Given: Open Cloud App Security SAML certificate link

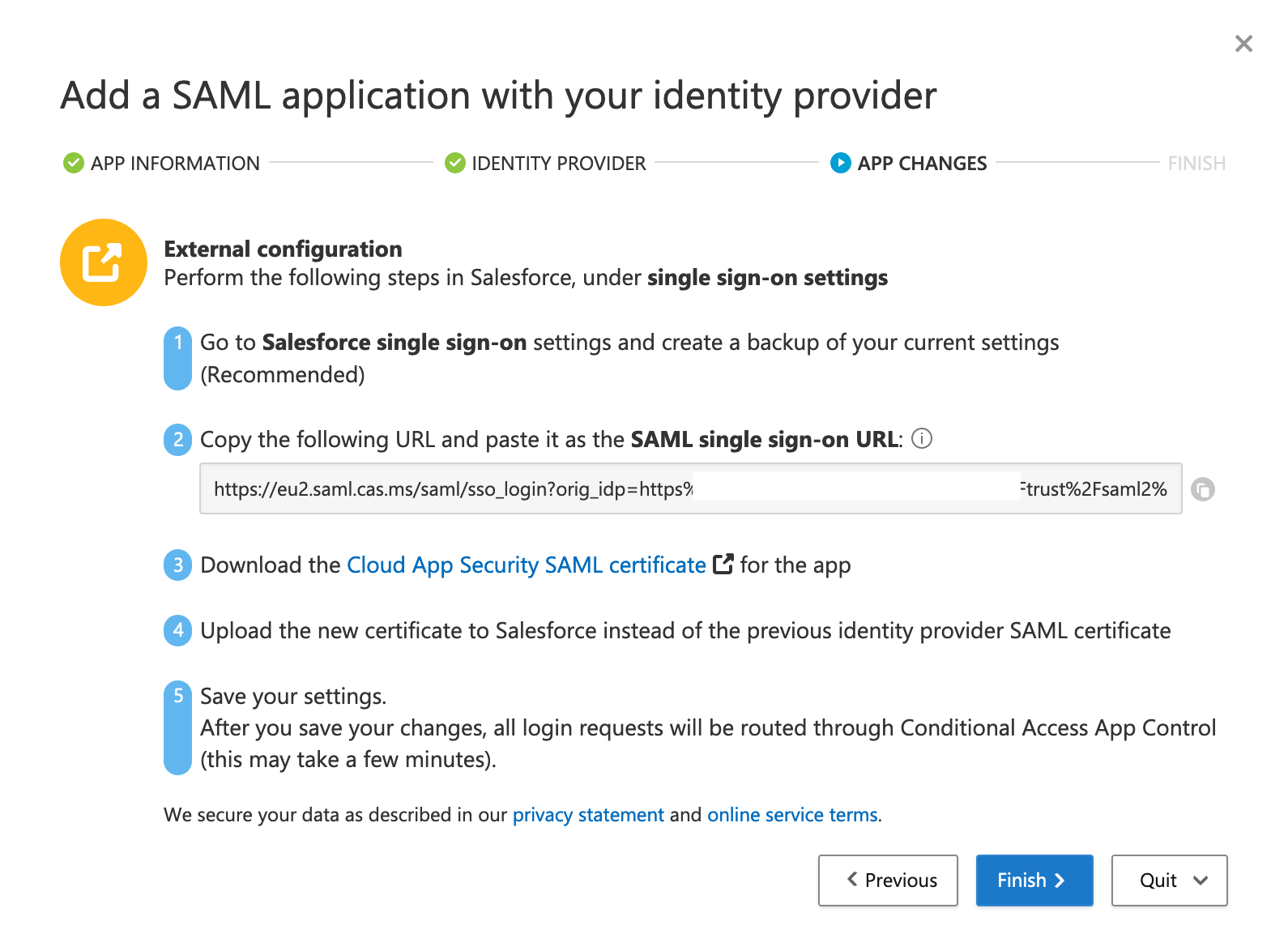Looking at the screenshot, I should 526,565.
